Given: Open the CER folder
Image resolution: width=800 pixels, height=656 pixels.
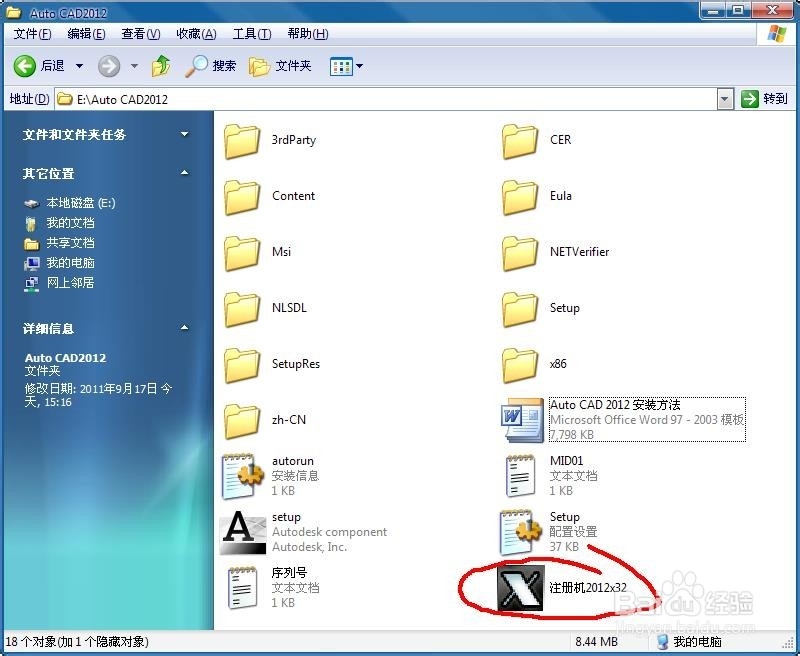Looking at the screenshot, I should 537,140.
